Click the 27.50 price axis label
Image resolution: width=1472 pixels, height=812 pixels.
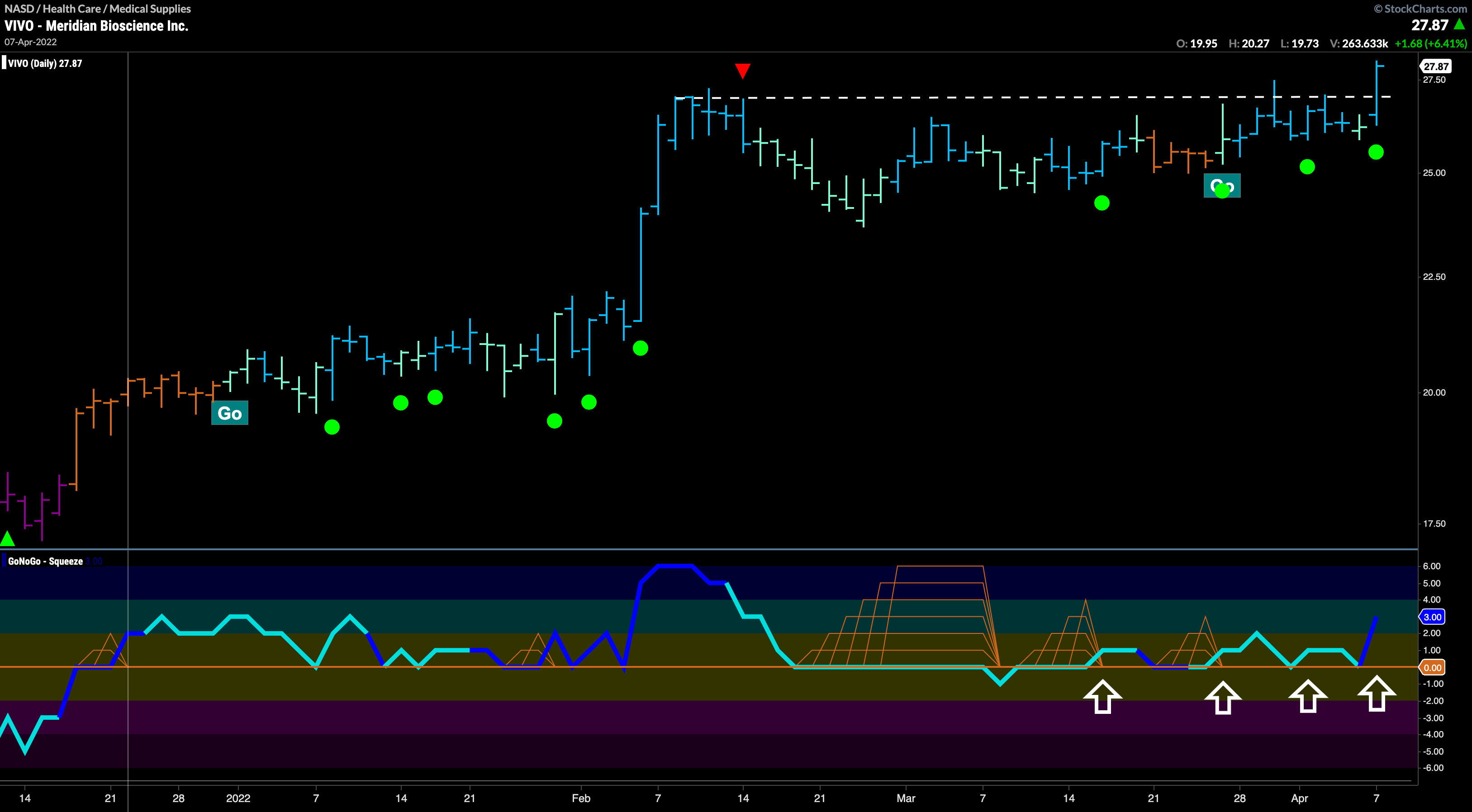(x=1434, y=80)
